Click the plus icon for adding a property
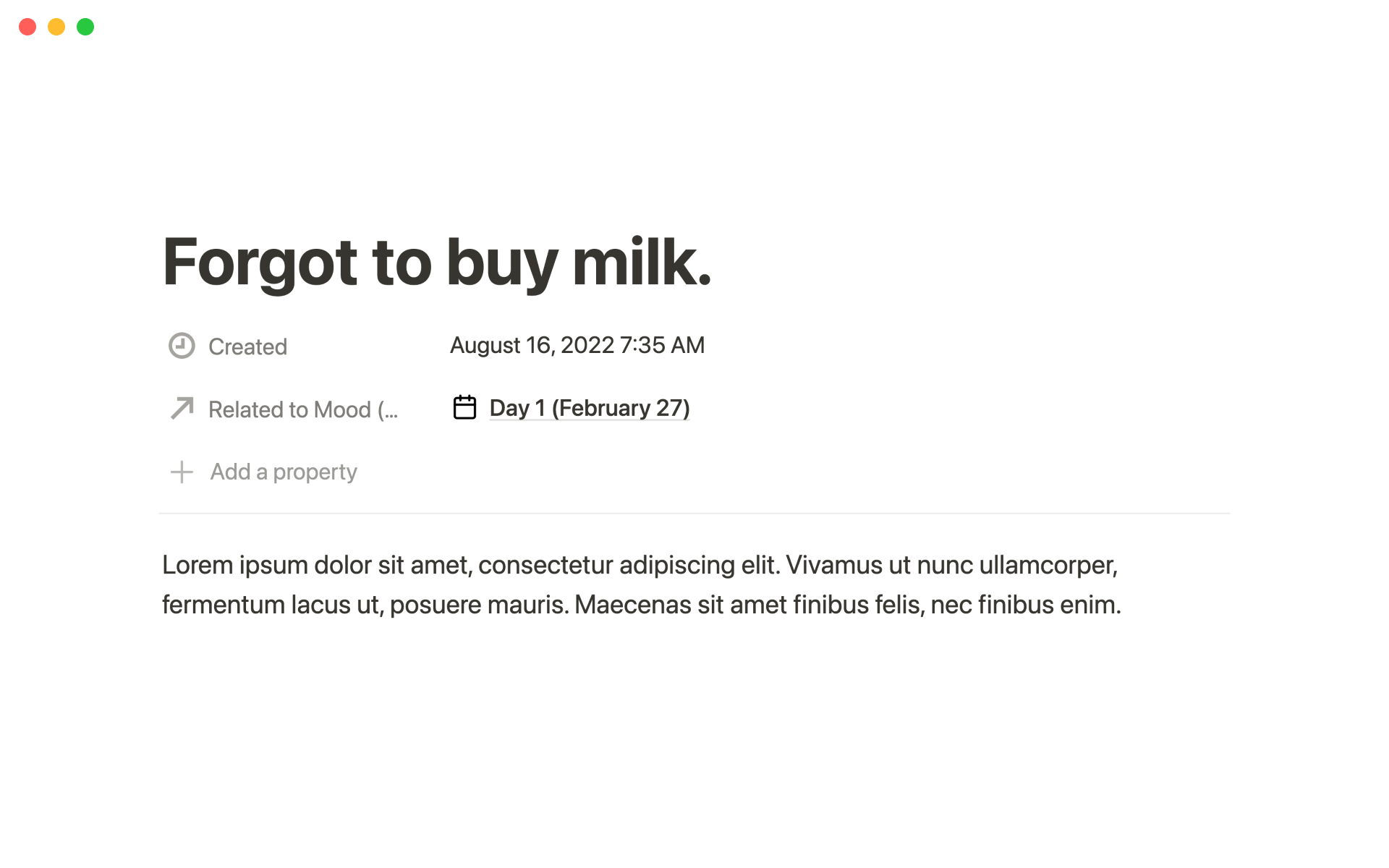Image resolution: width=1389 pixels, height=868 pixels. [182, 472]
